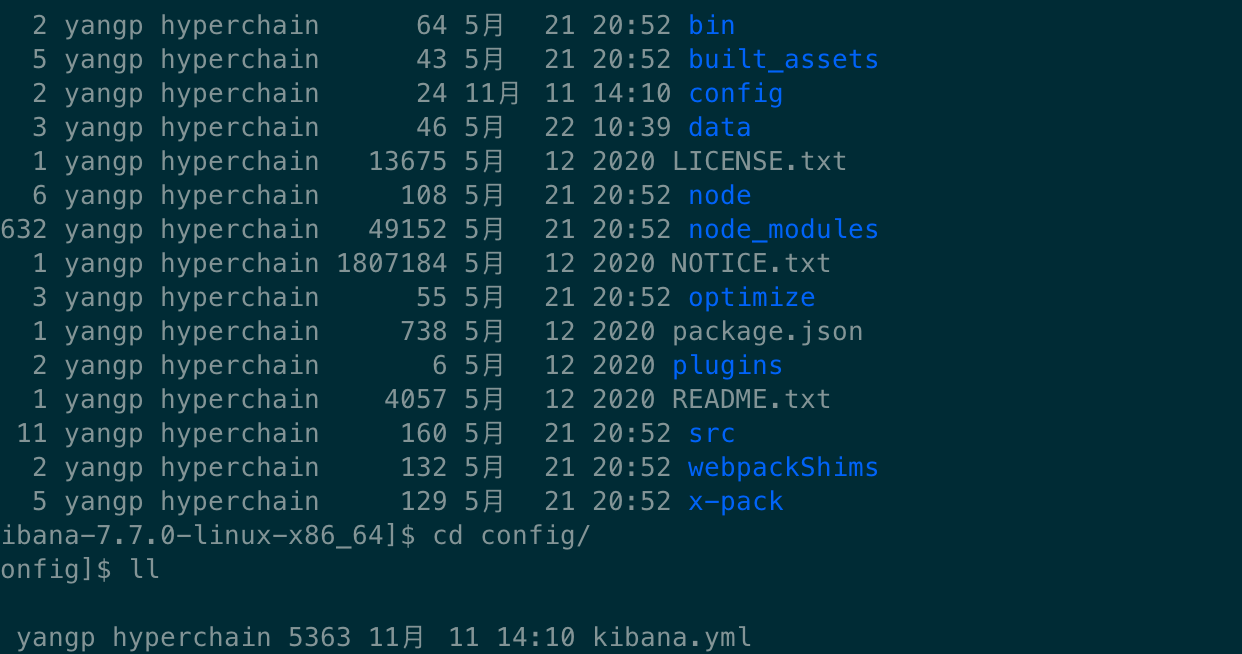Select the src directory entry
Viewport: 1242px width, 654px height.
tap(712, 434)
